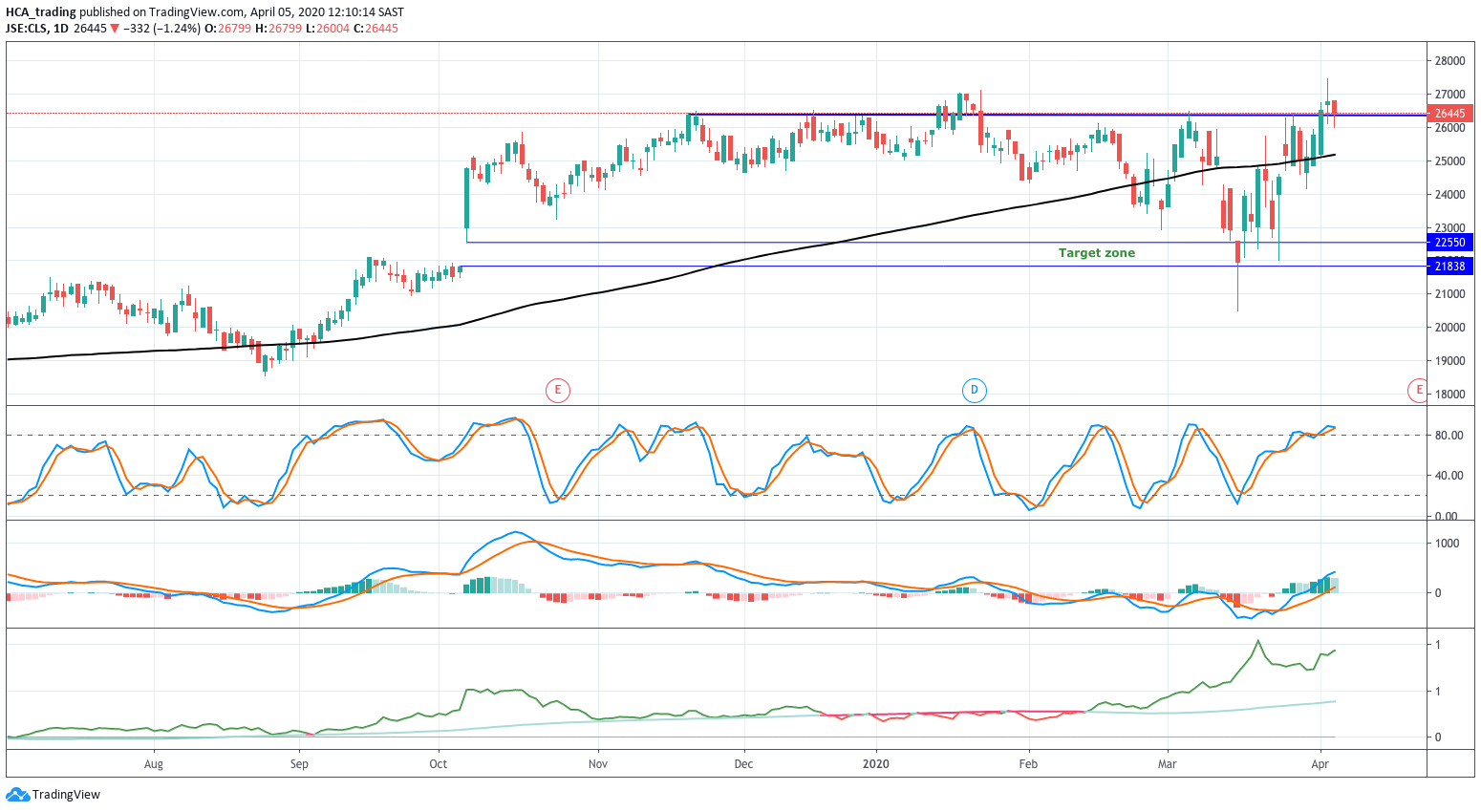Open the earnings E marker after April
Image resolution: width=1481 pixels, height=812 pixels.
(x=1418, y=390)
